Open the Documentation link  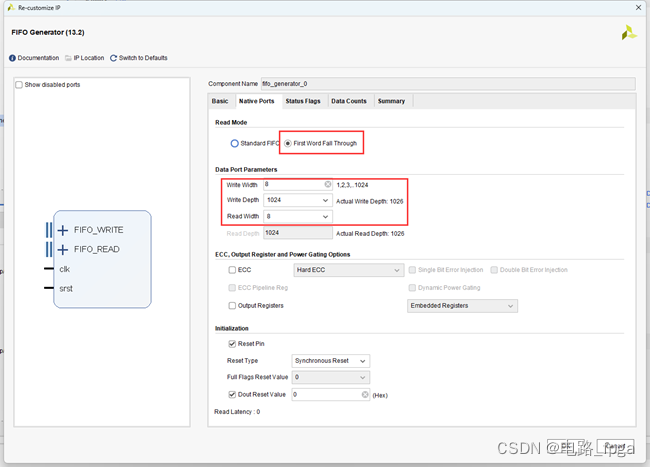pyautogui.click(x=38, y=58)
